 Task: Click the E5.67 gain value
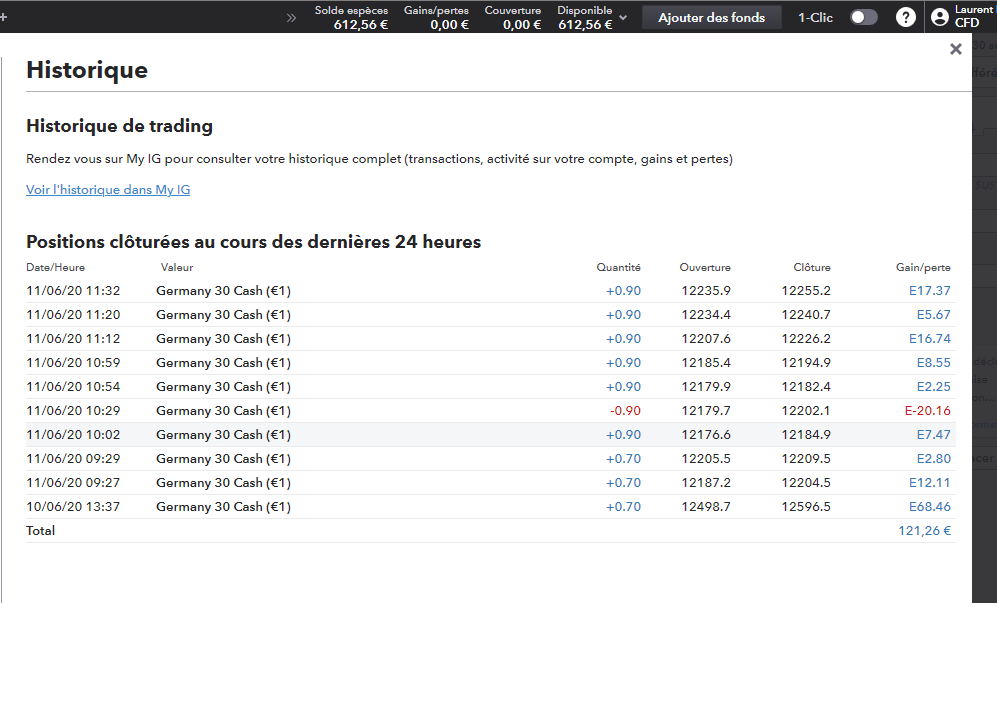point(933,315)
